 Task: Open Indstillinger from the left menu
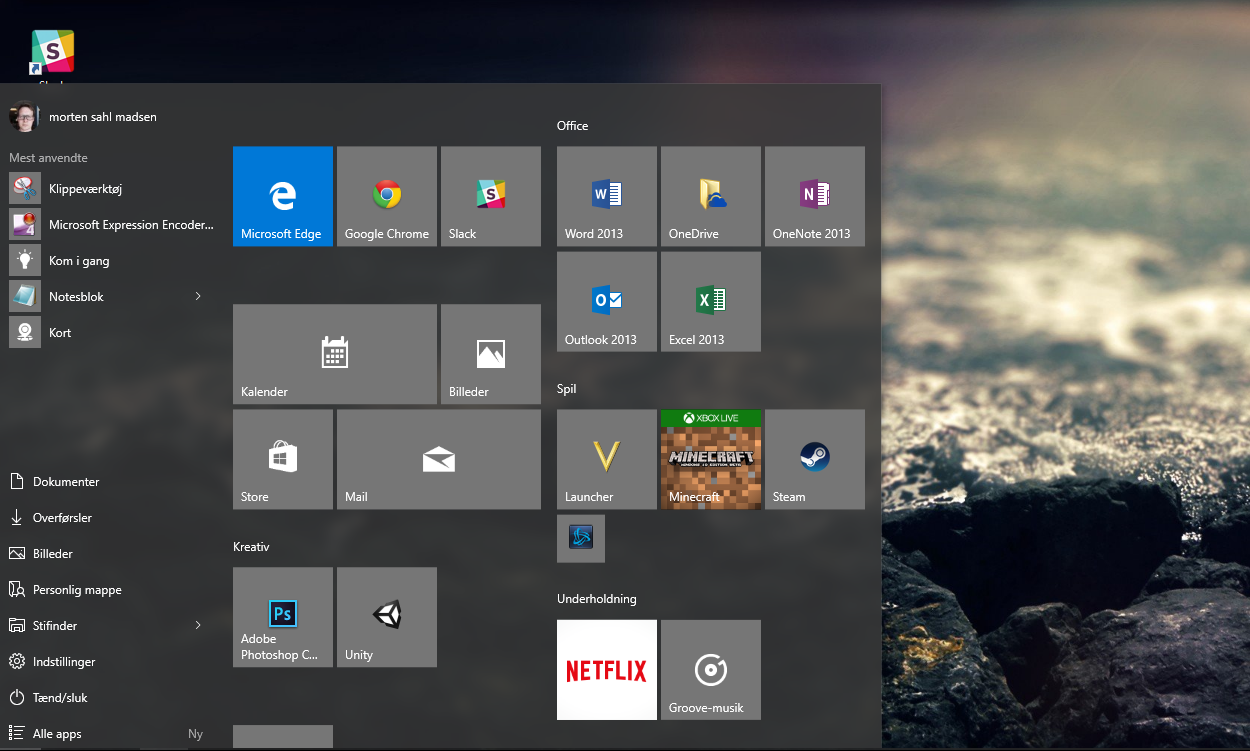tap(64, 662)
